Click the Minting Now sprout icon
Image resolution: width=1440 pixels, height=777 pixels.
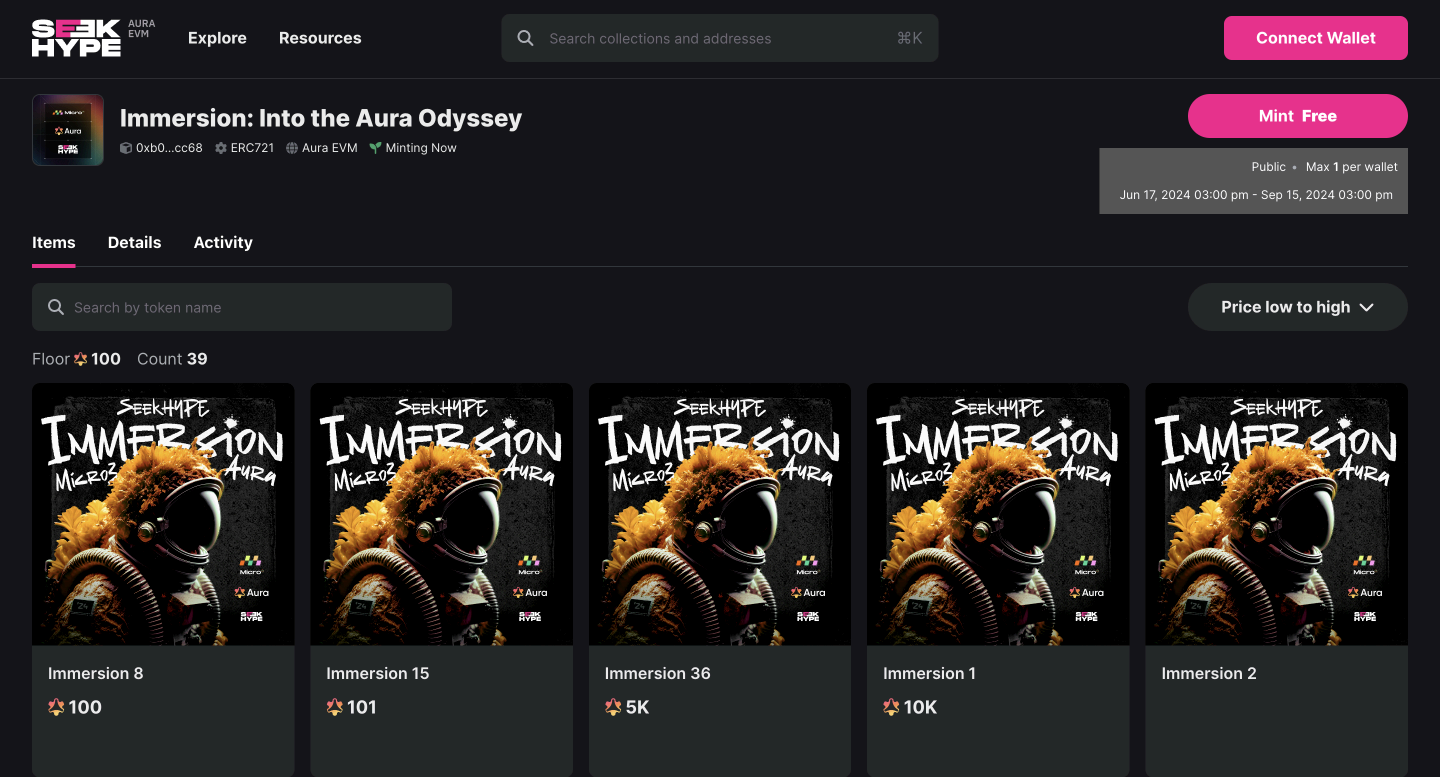pos(375,148)
